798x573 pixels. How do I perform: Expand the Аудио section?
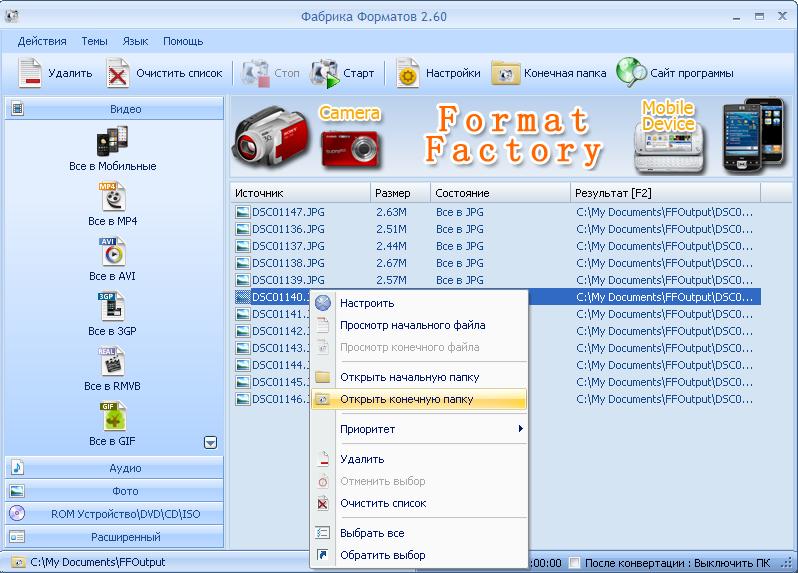[115, 468]
